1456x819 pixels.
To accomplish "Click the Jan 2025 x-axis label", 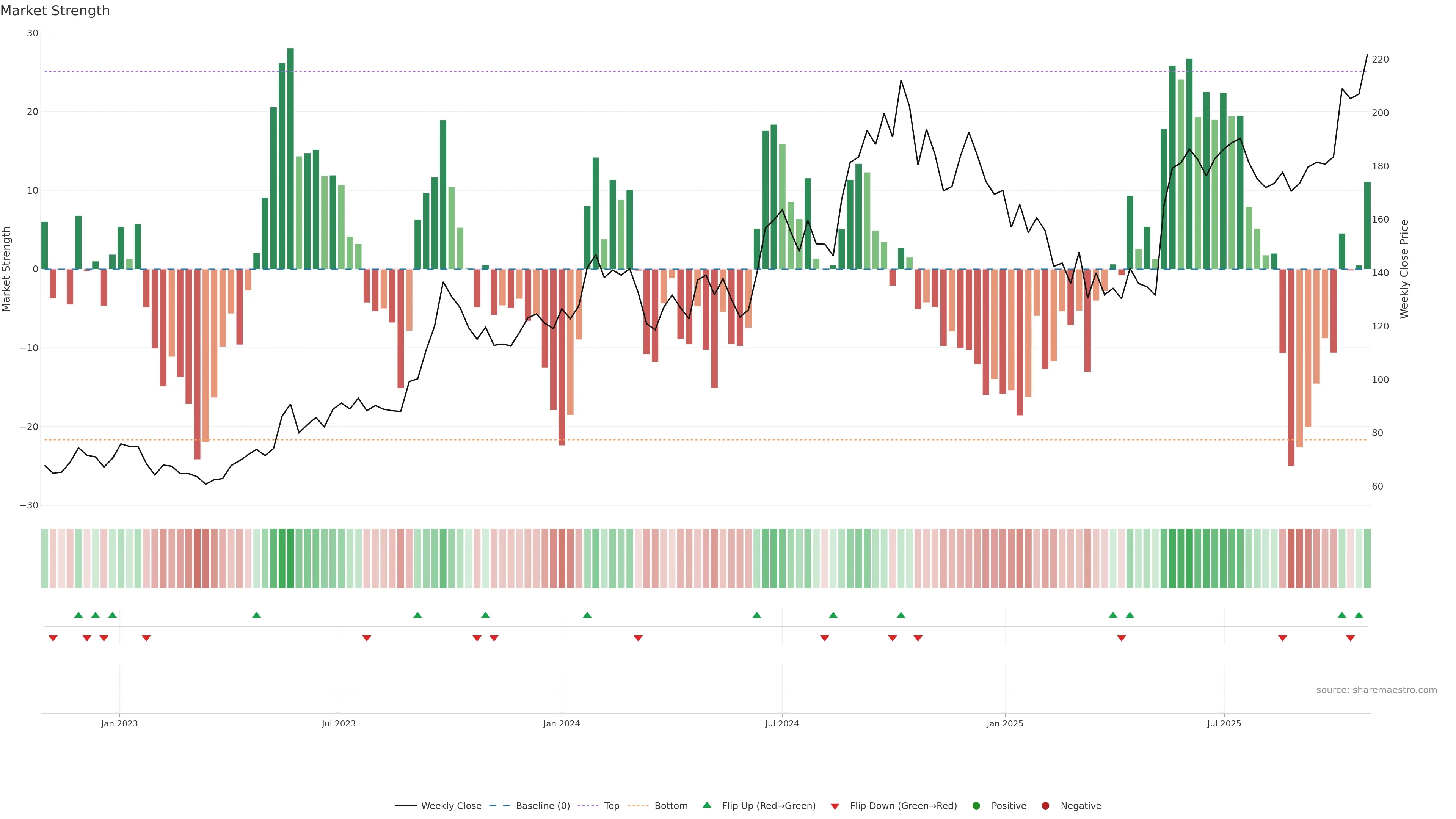I will click(1004, 723).
